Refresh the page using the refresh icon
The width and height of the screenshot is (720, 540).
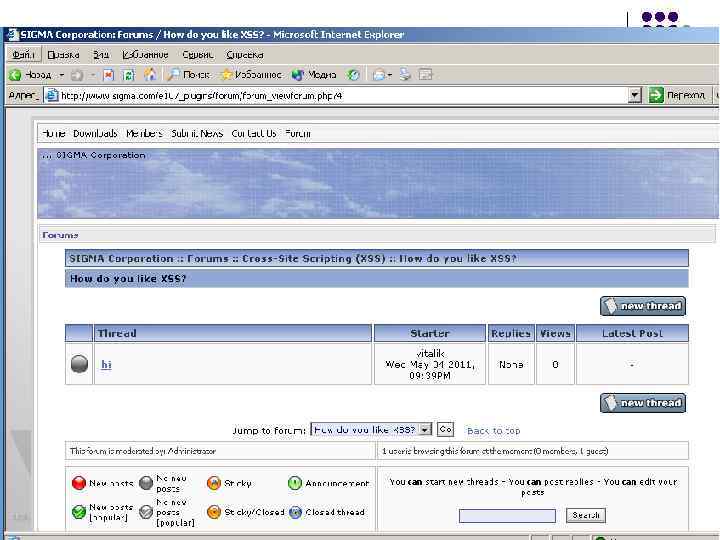pyautogui.click(x=129, y=75)
